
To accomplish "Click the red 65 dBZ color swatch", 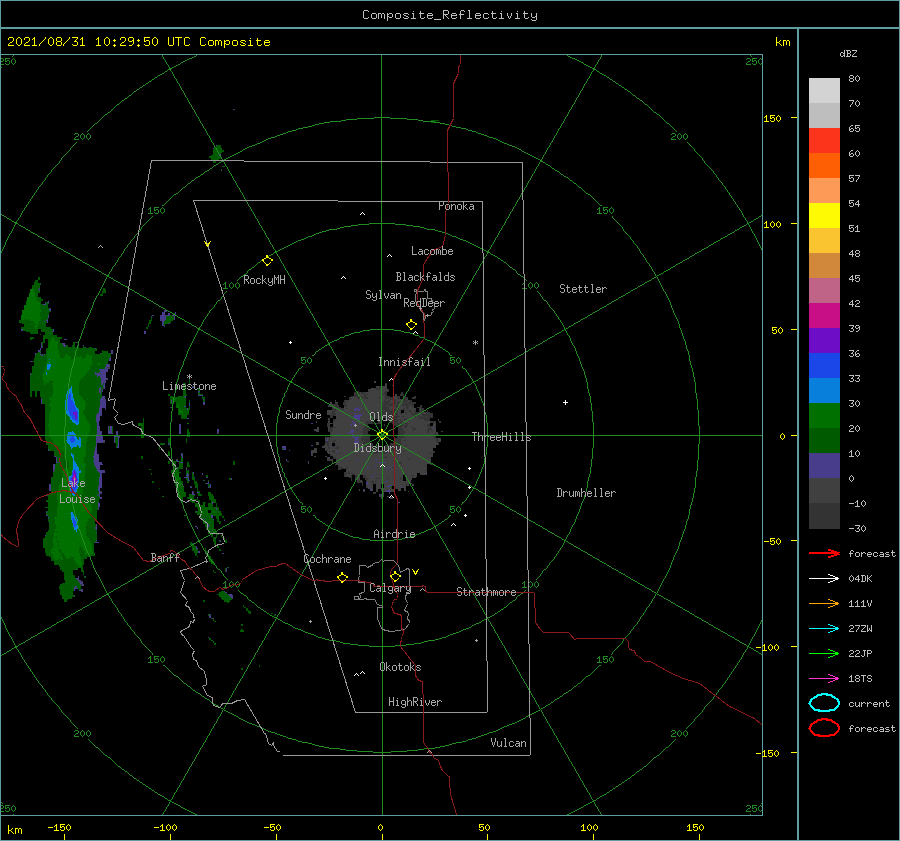I will click(x=824, y=140).
